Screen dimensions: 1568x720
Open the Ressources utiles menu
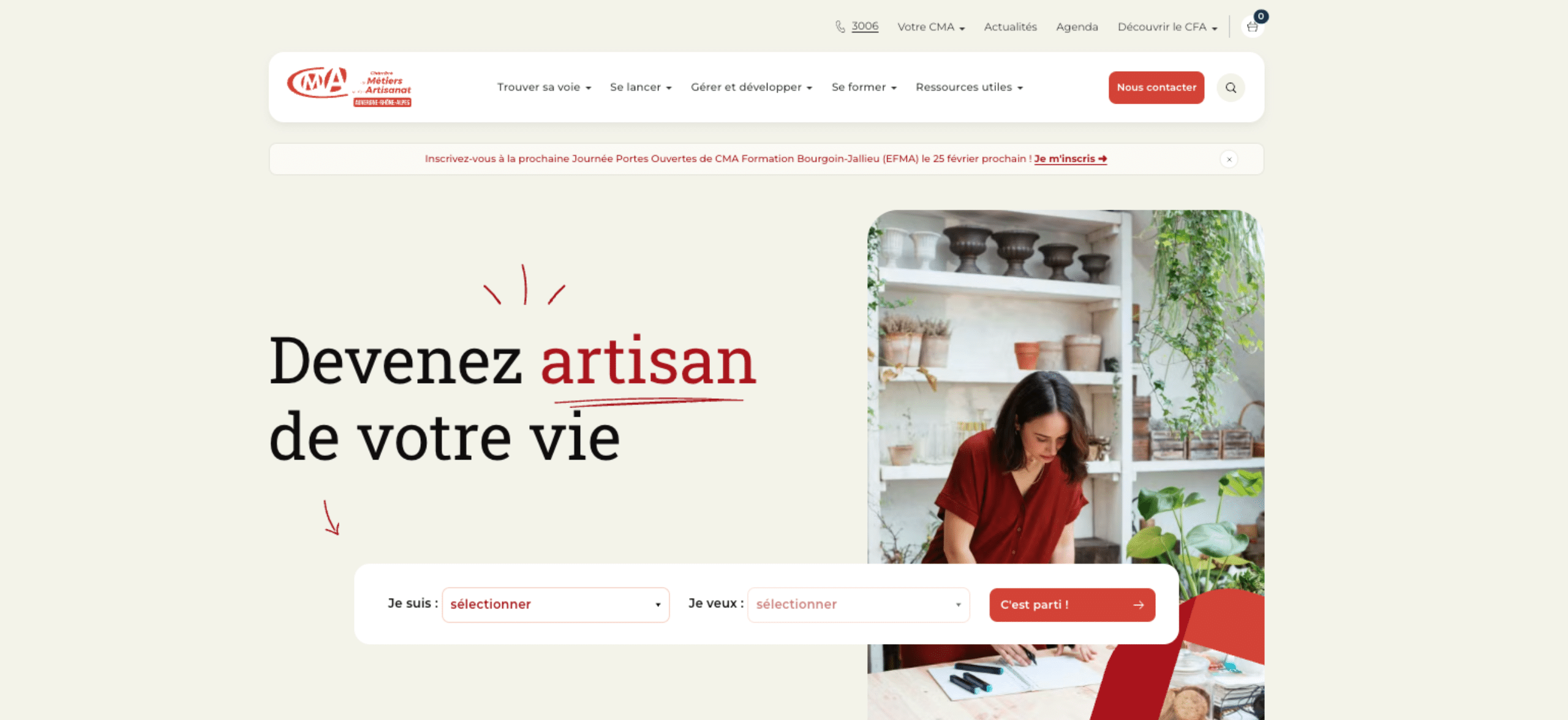coord(969,88)
